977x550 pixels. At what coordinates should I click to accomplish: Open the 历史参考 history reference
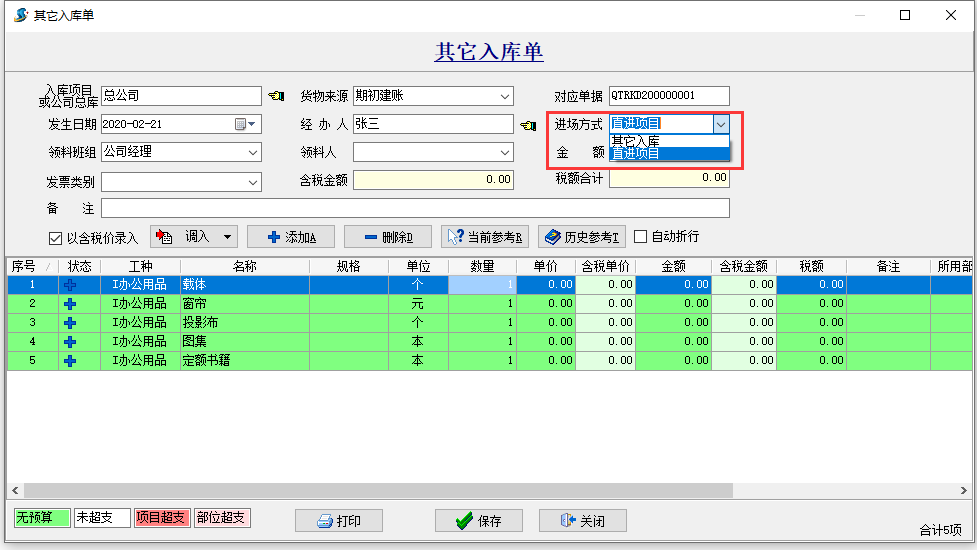pos(581,237)
